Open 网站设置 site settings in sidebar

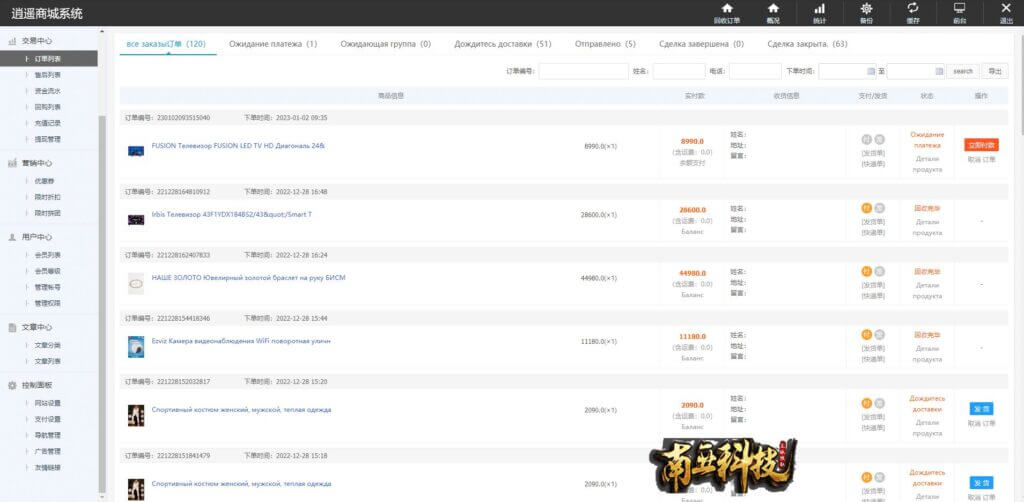(x=48, y=403)
